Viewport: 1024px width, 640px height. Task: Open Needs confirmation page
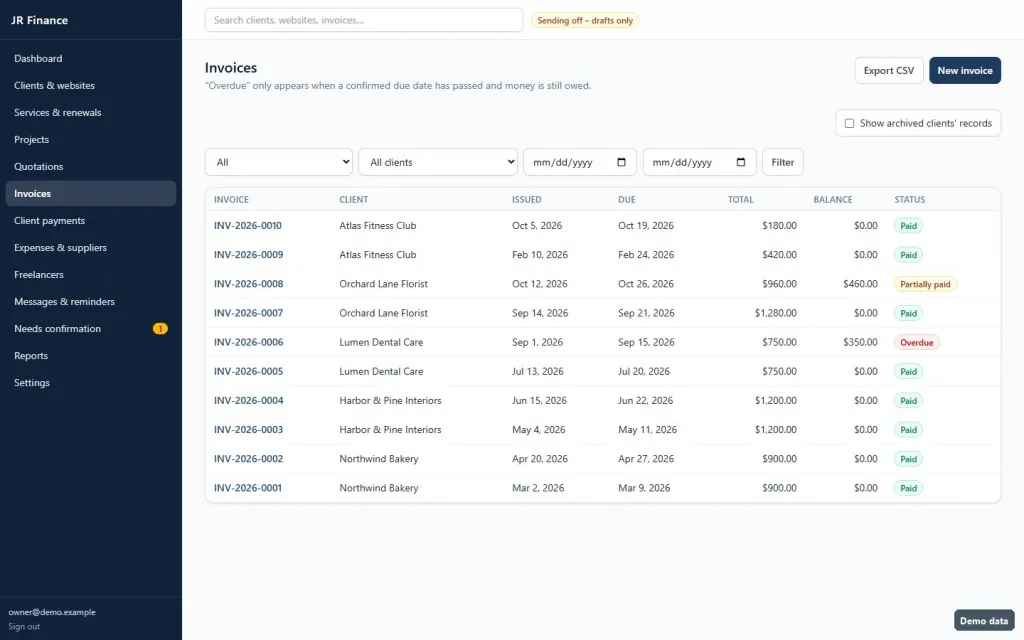[x=91, y=328]
